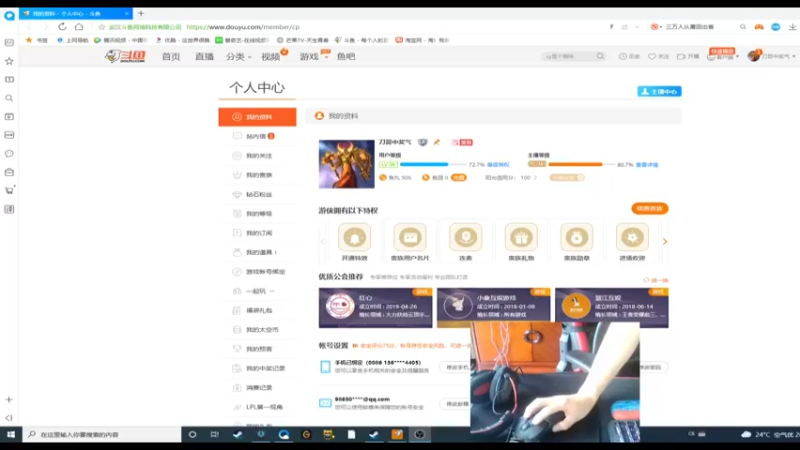This screenshot has width=800, height=450.
Task: Click the shopping cart icon in browser sidebar
Action: 9,190
